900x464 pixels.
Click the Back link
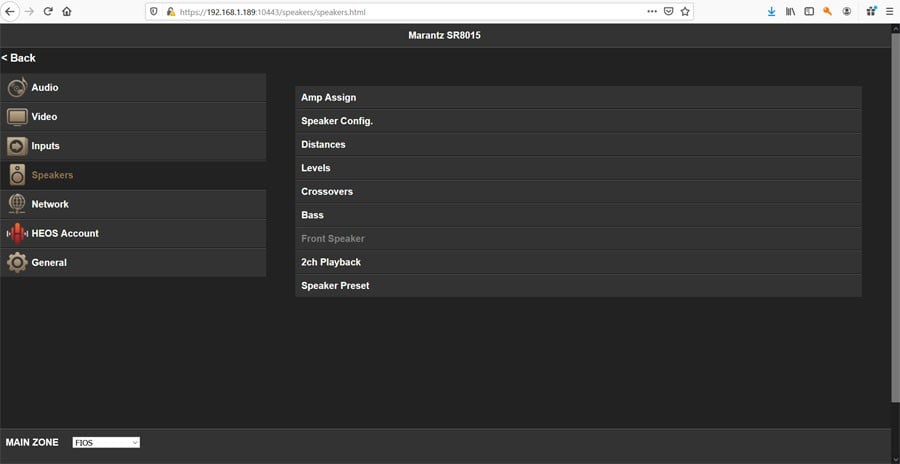(x=19, y=58)
